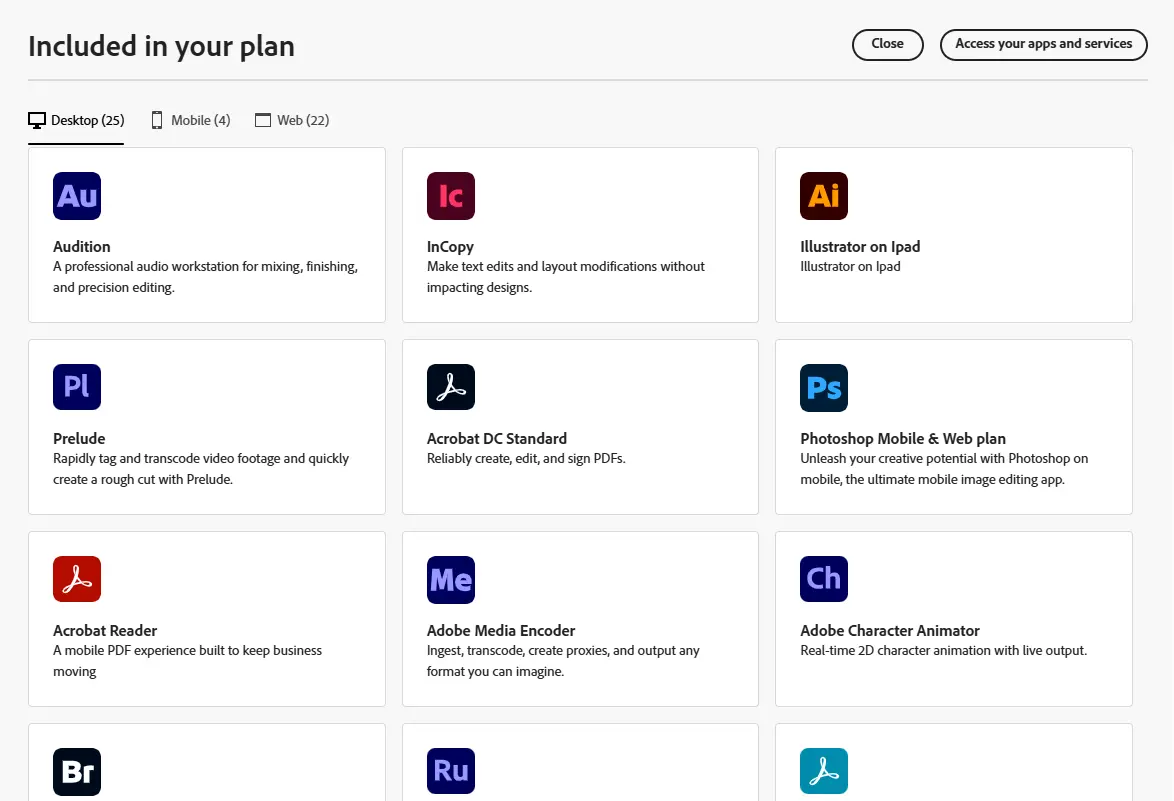Click the Bridge Br app icon

[x=77, y=771]
